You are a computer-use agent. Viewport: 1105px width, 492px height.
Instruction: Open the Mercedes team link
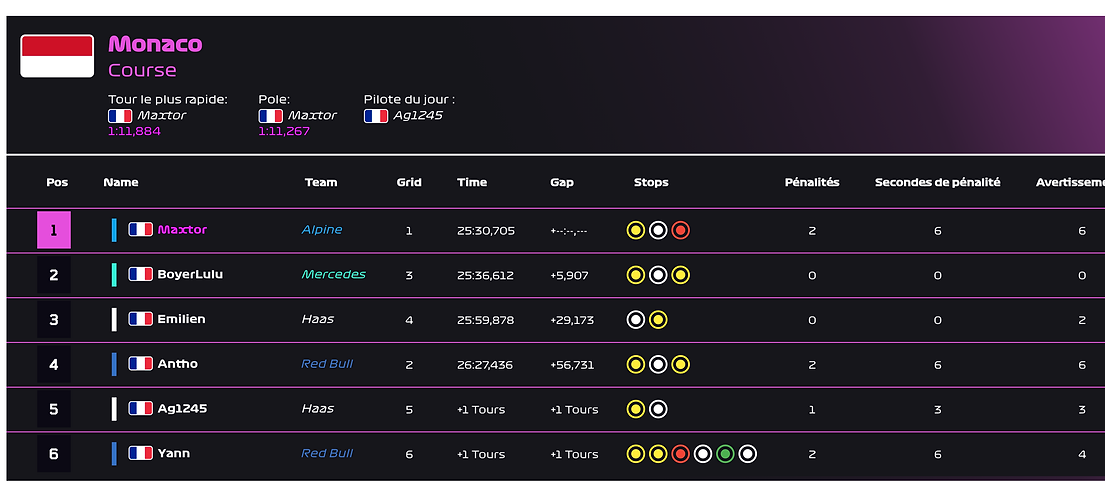pyautogui.click(x=333, y=274)
